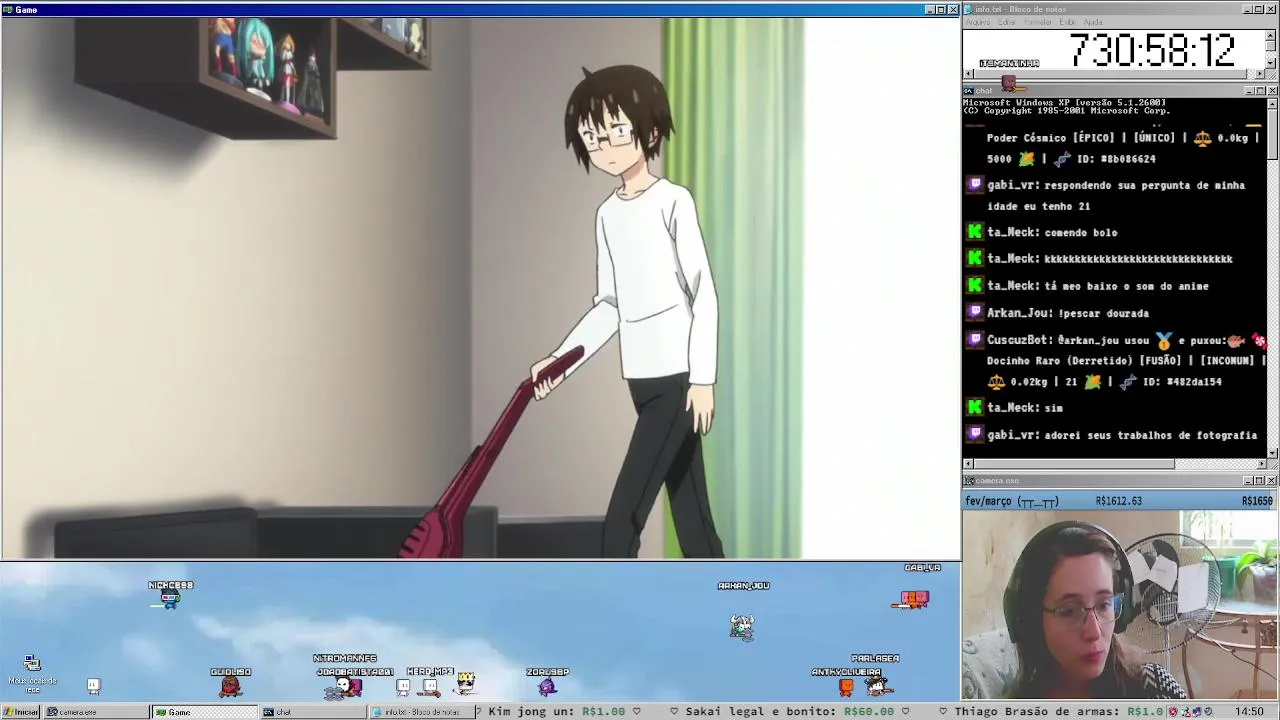This screenshot has width=1280, height=720.
Task: Click Notepad vertical scrollbar down arrow
Action: click(x=1272, y=63)
